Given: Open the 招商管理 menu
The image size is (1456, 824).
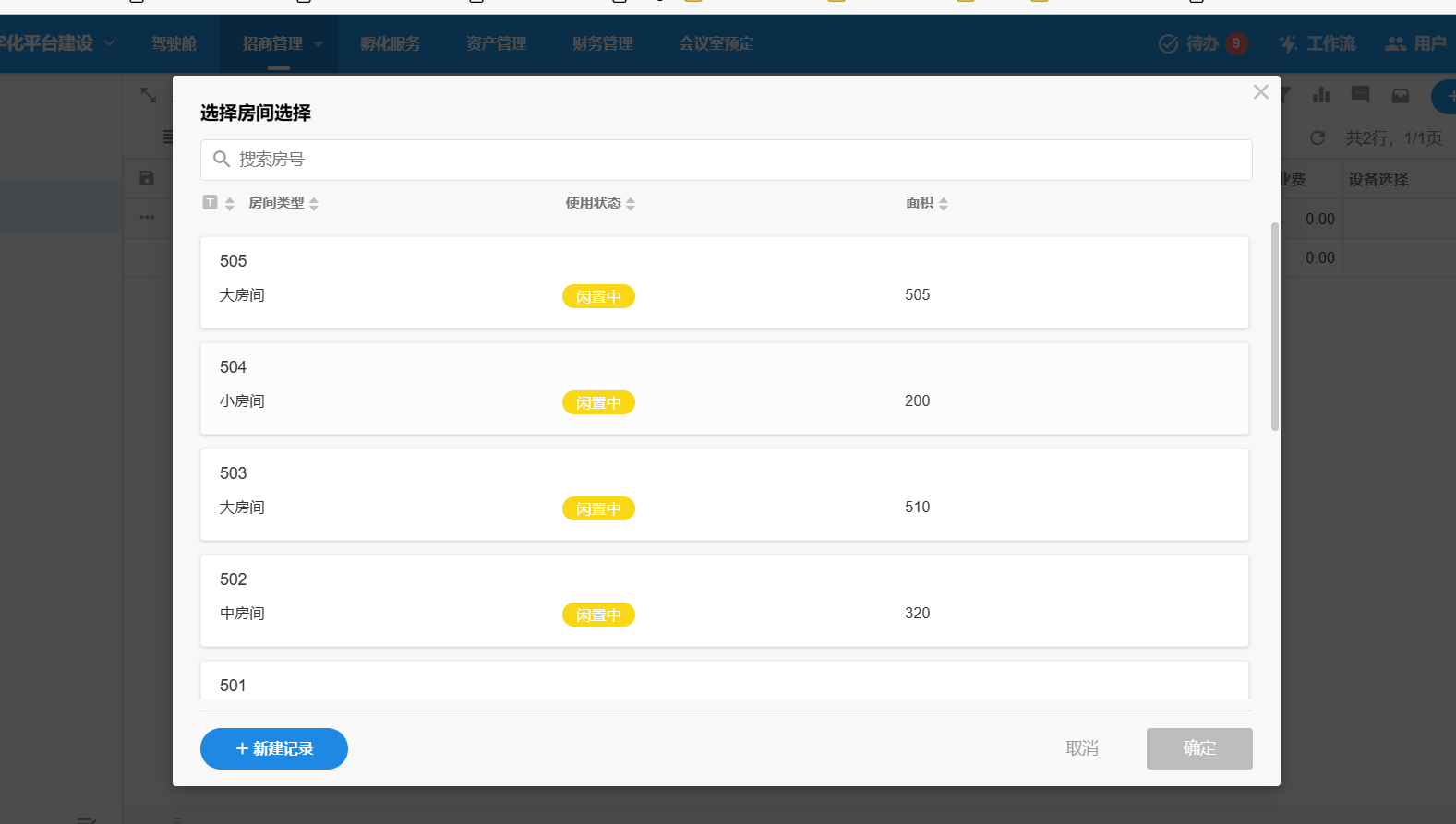Looking at the screenshot, I should pyautogui.click(x=272, y=43).
